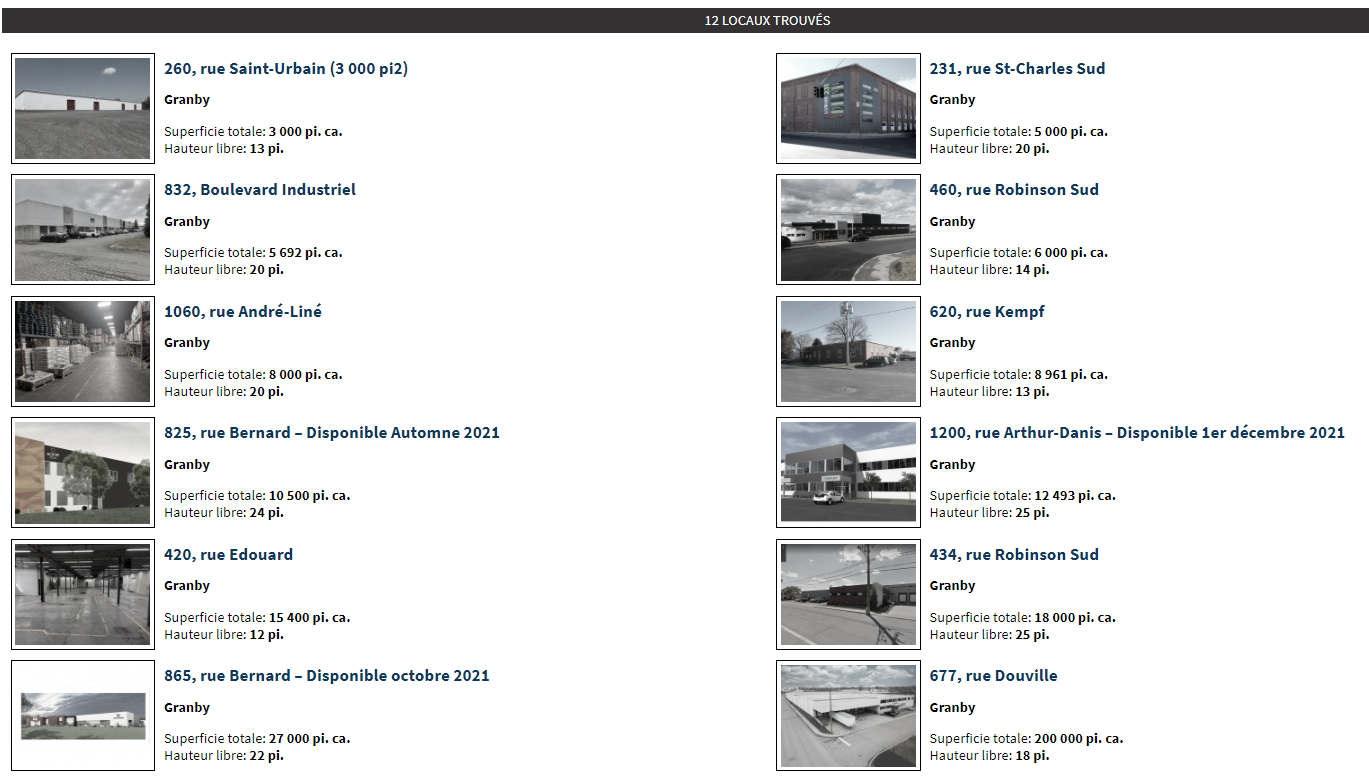Open the 260, rue Saint-Urbain listing title

click(x=286, y=69)
